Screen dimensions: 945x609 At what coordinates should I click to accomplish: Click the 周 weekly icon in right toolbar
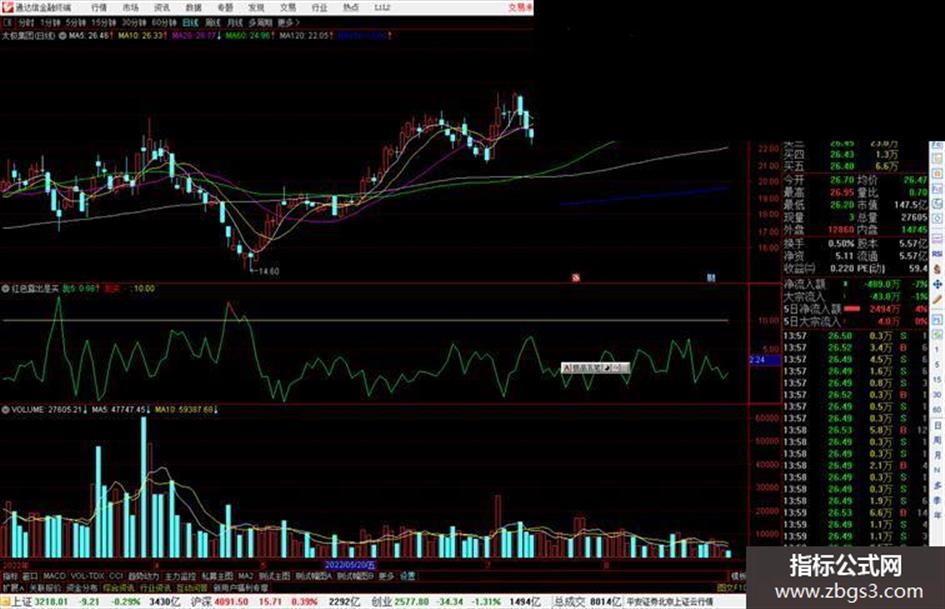tap(937, 441)
